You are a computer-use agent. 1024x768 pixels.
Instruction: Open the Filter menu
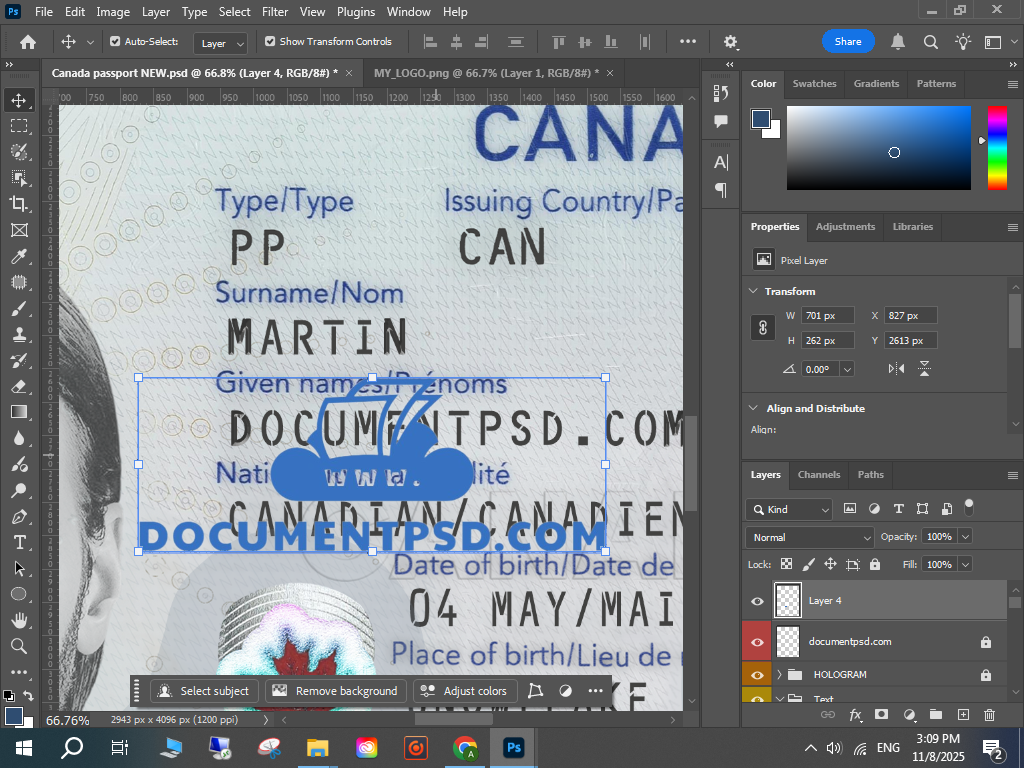coord(275,12)
